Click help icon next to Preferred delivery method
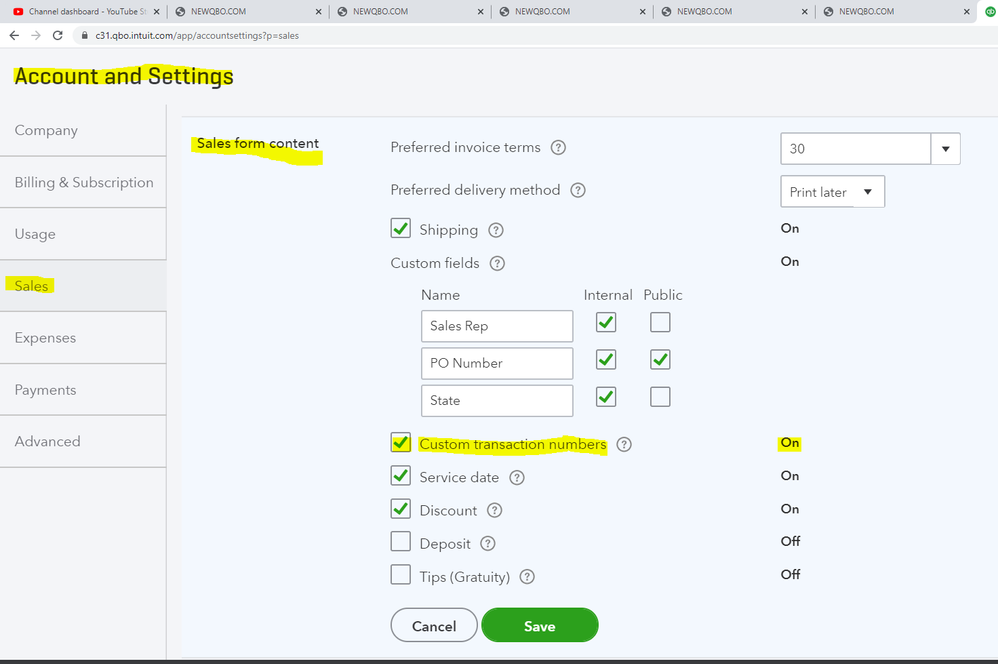This screenshot has width=998, height=664. (578, 190)
